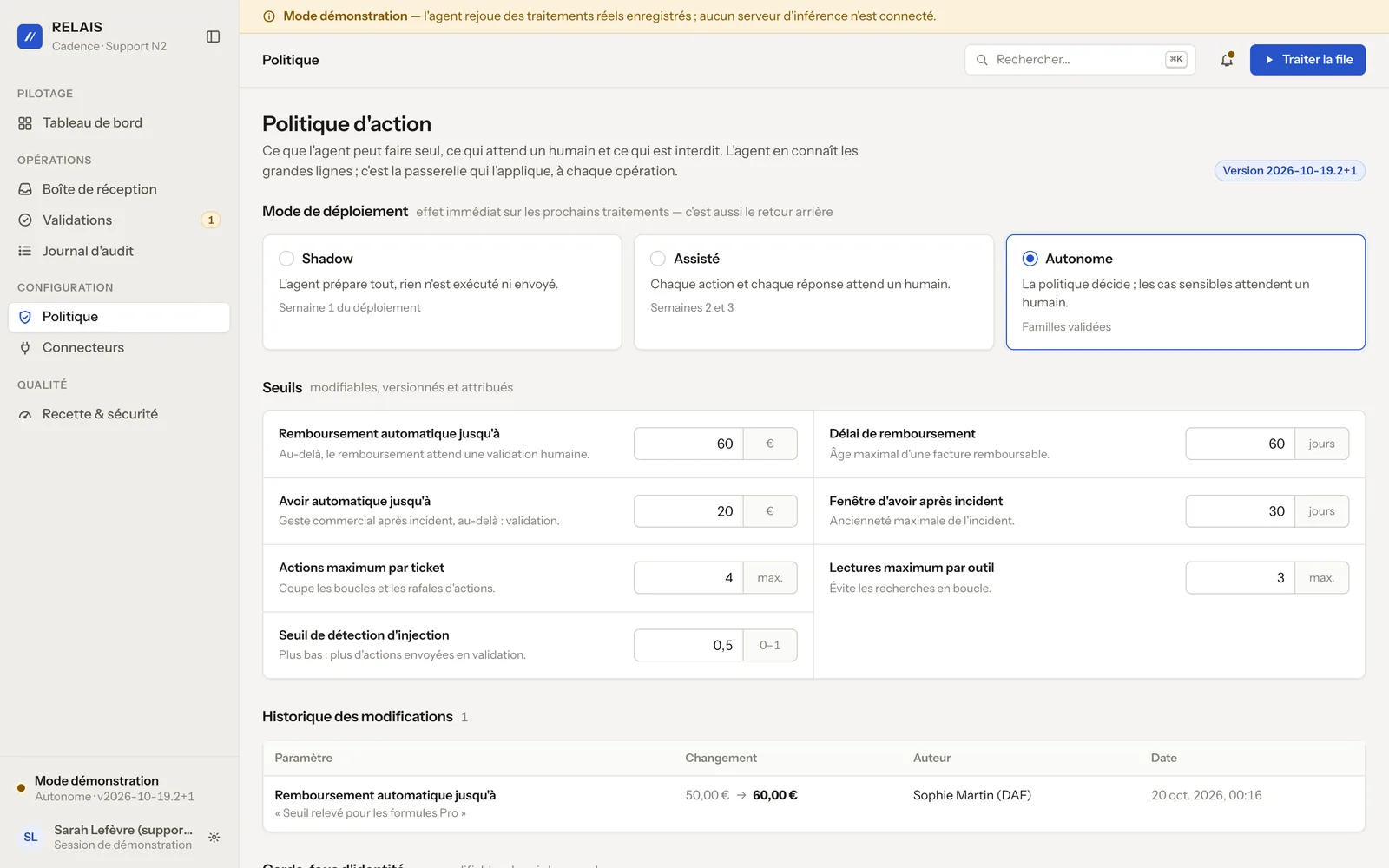Screen dimensions: 1389x868
Task: Edit the Actions maximum par ticket value
Action: pos(688,578)
